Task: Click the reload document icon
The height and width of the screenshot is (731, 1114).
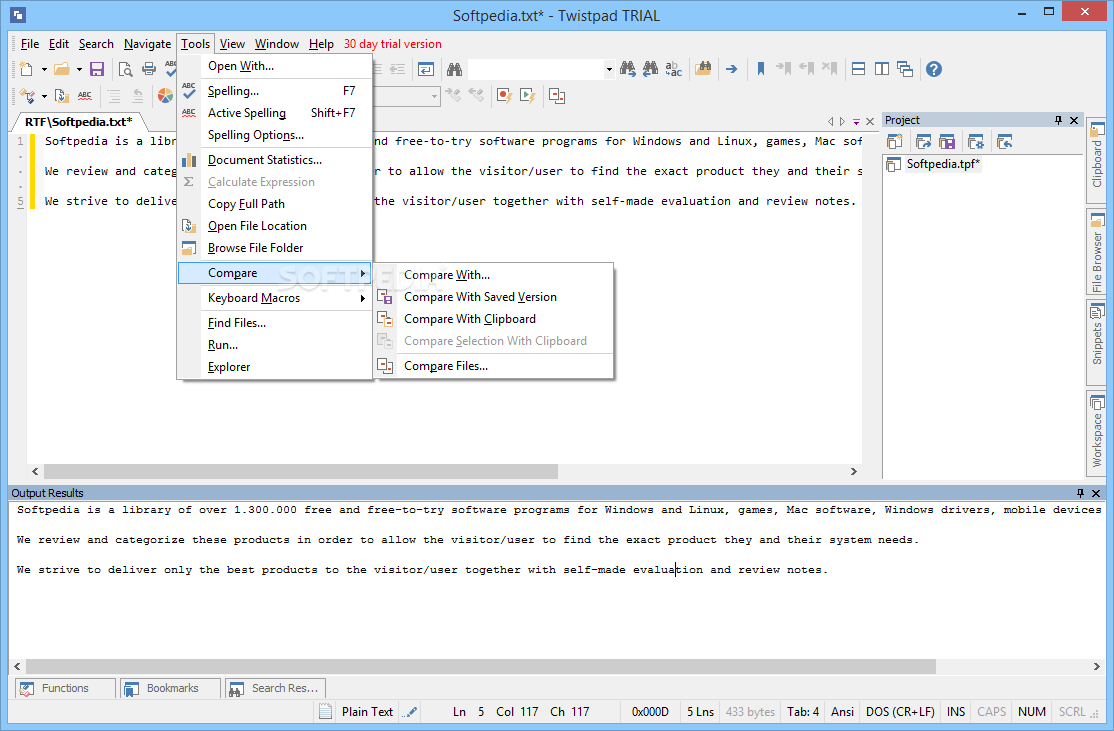Action: [62, 95]
